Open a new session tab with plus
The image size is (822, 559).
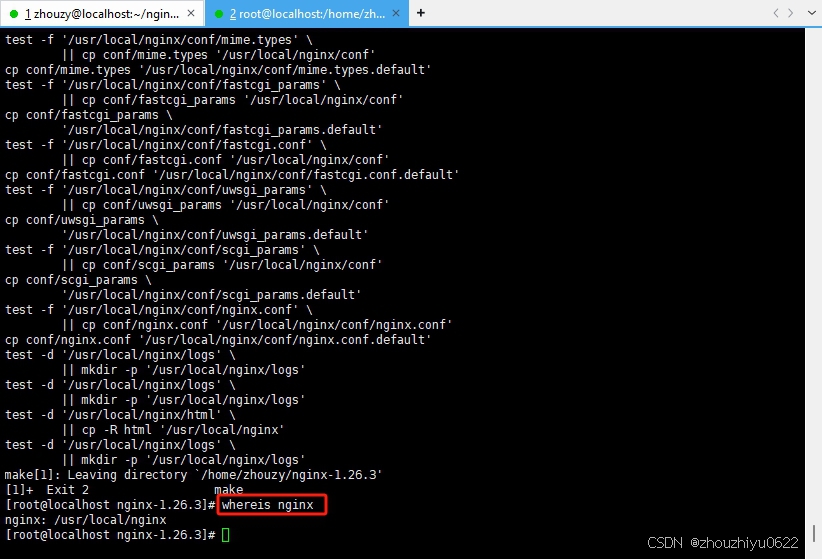[x=420, y=13]
